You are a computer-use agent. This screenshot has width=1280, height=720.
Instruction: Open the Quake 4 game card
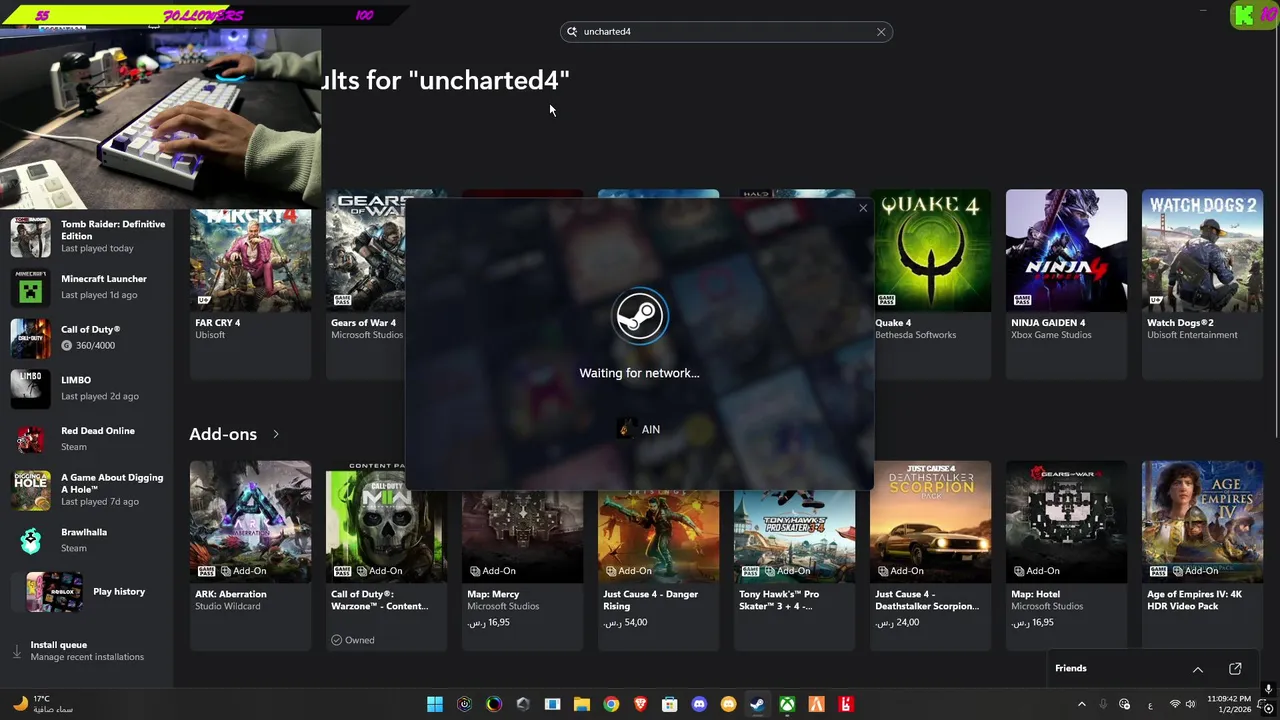pos(930,284)
